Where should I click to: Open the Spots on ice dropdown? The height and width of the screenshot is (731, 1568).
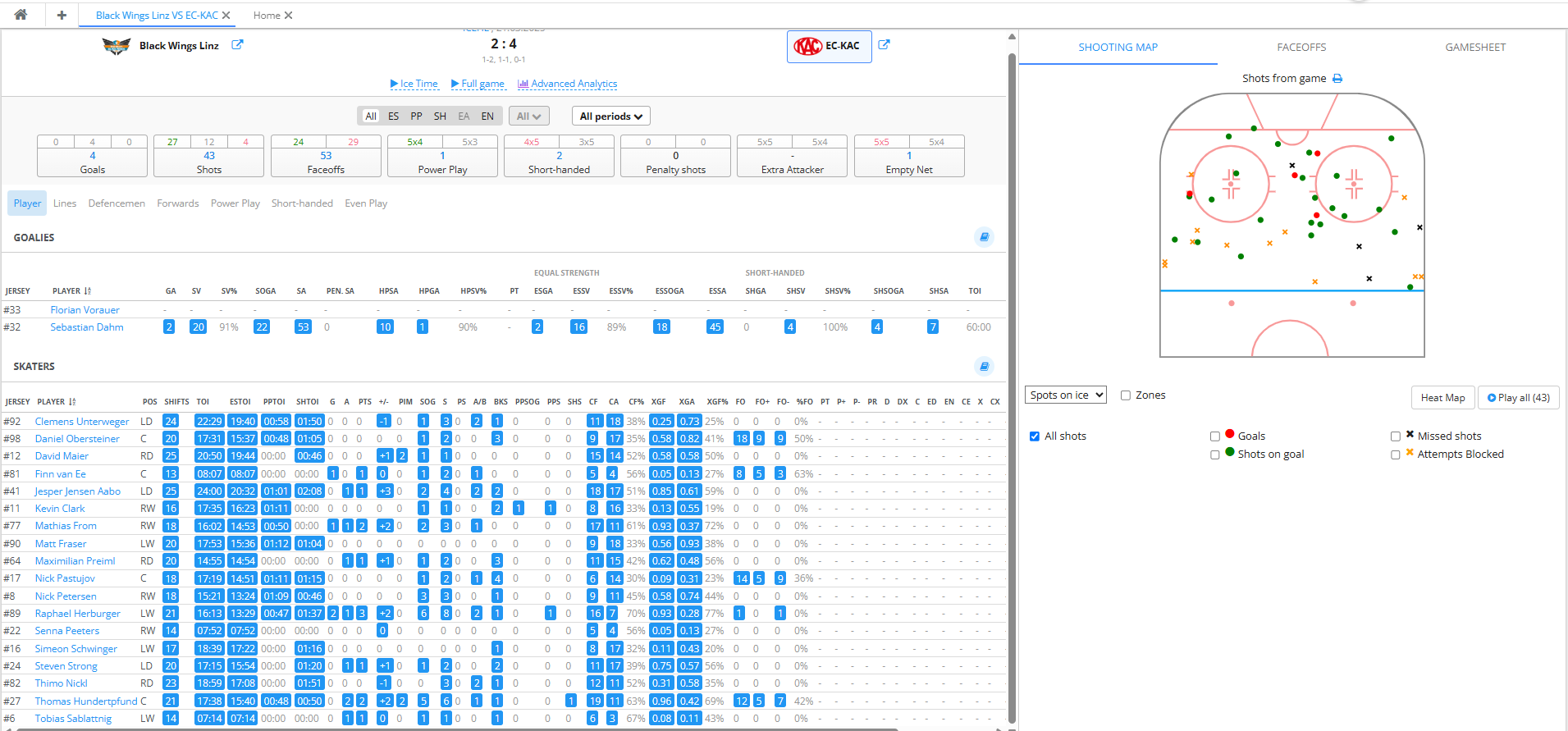tap(1065, 395)
